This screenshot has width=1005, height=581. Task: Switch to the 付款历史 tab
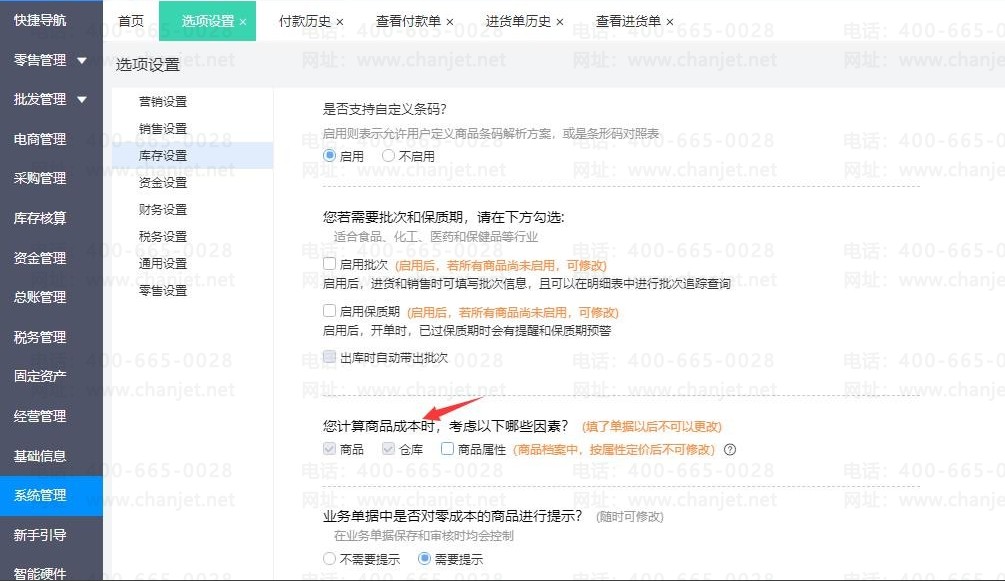(304, 21)
